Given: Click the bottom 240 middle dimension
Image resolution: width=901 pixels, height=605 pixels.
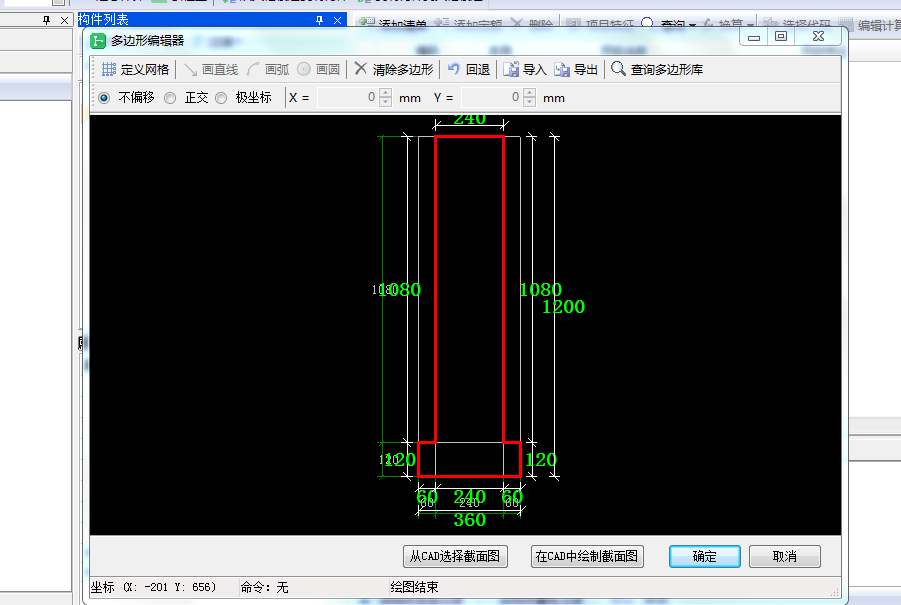Looking at the screenshot, I should pyautogui.click(x=469, y=496).
